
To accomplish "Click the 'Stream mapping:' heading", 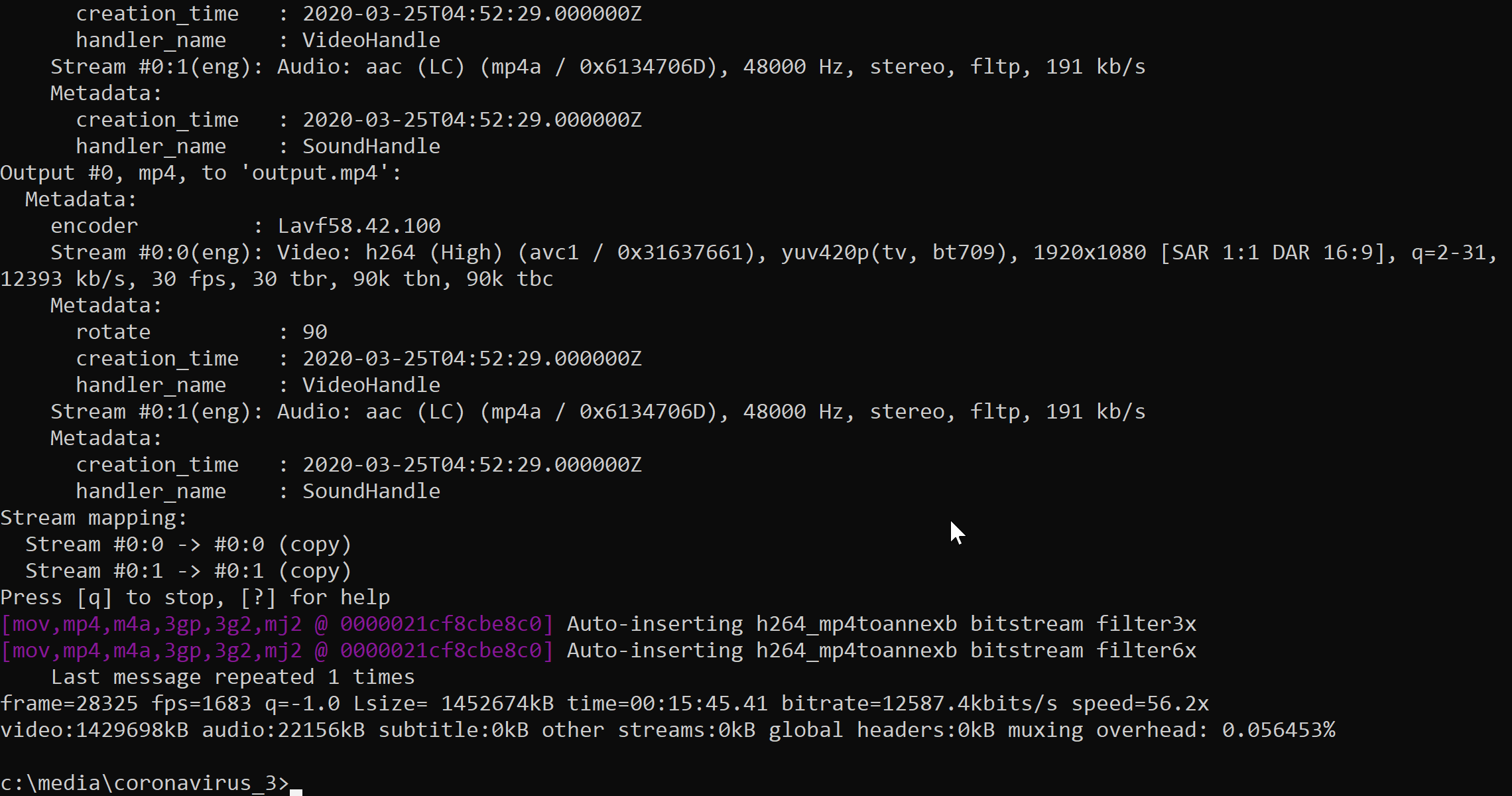I will 94,518.
